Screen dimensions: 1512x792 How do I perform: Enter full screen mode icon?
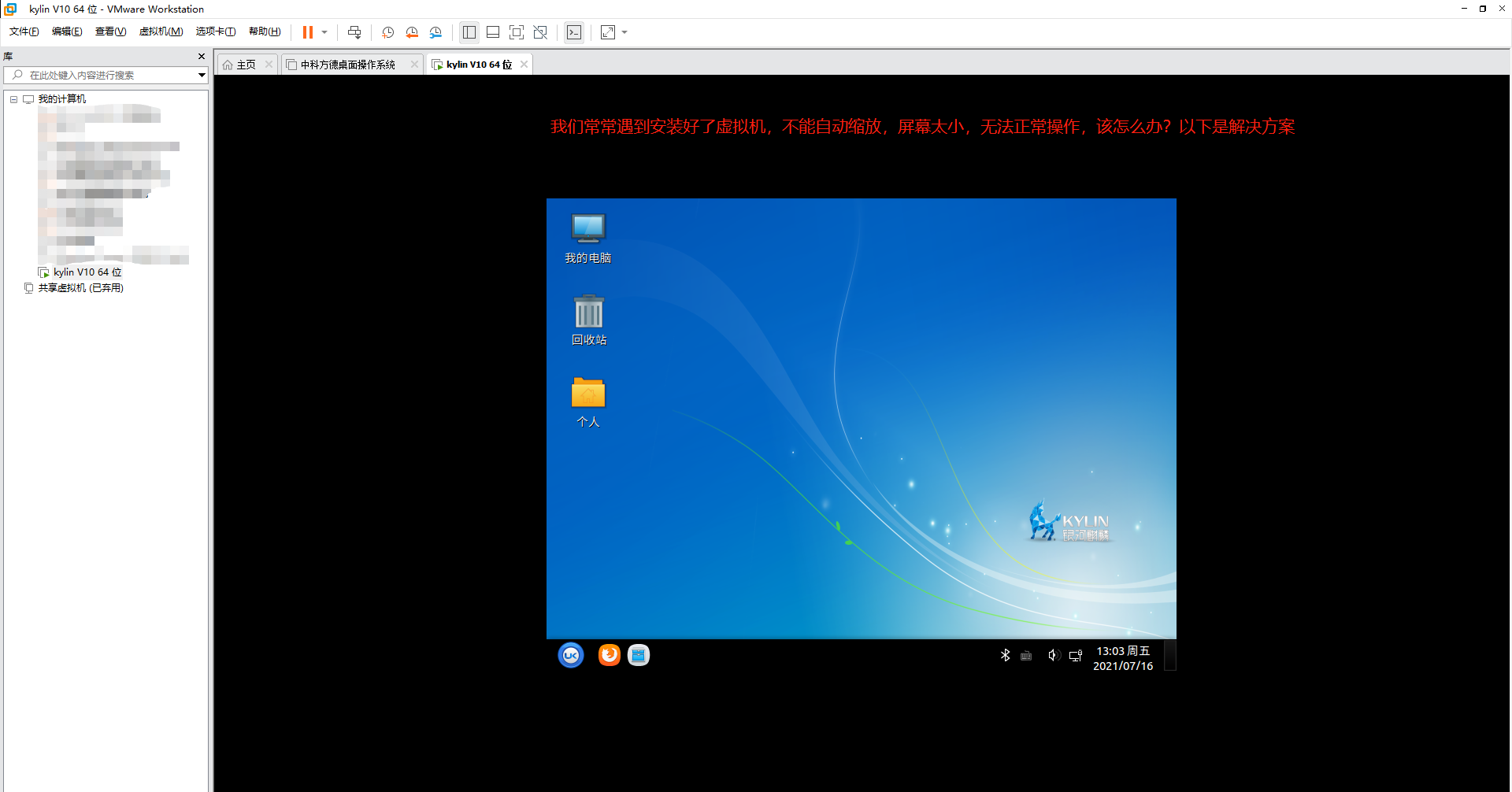517,32
